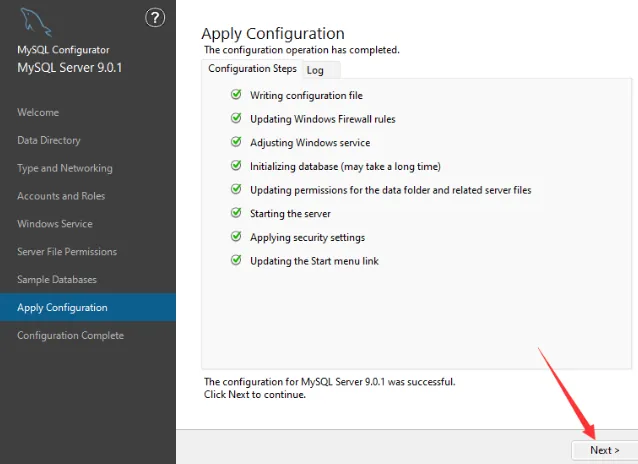Click the 'Click Next to continue.' text
The height and width of the screenshot is (464, 638).
coord(255,395)
